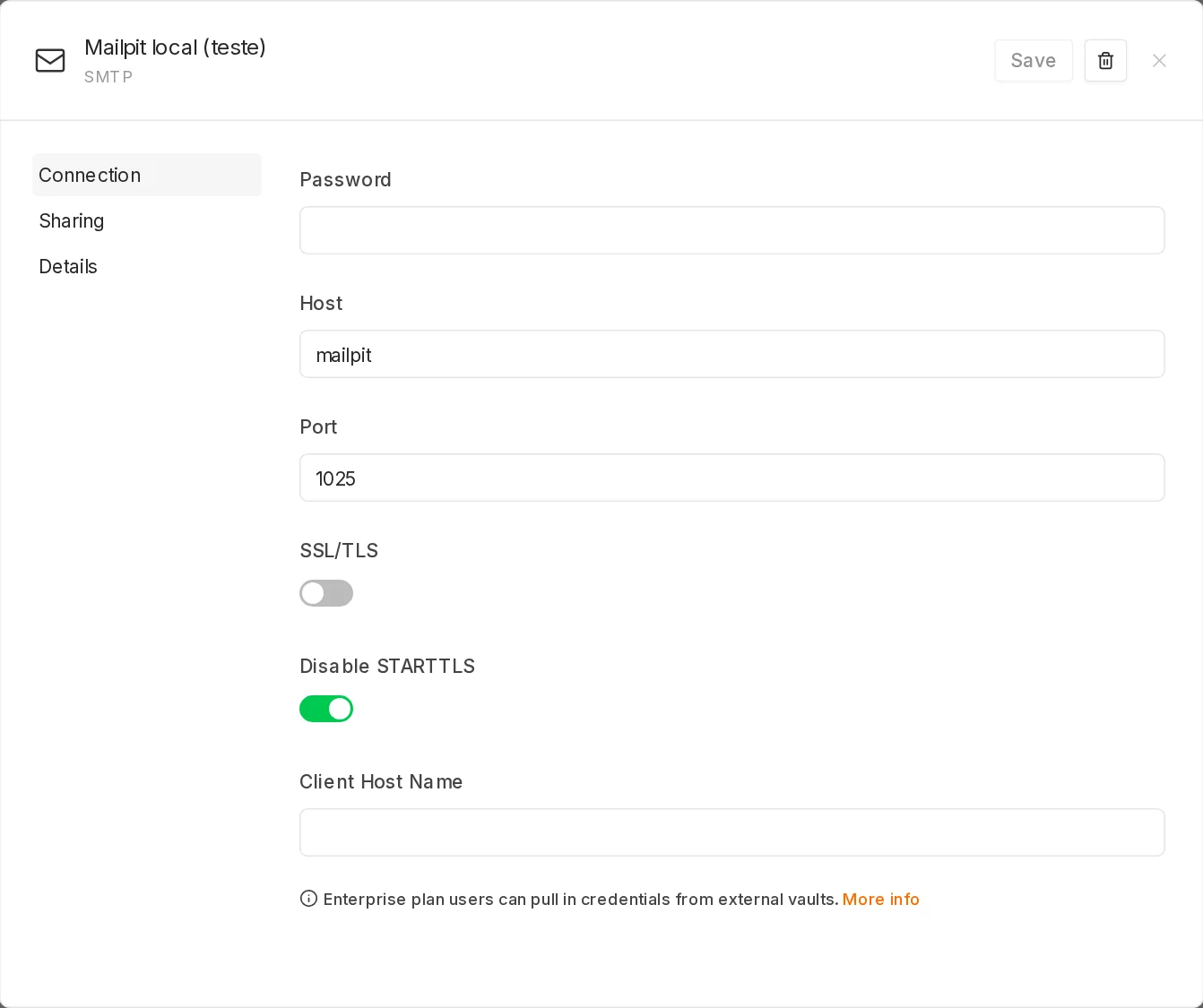Click the Host field containing mailpit
This screenshot has height=1008, width=1203.
tap(732, 354)
